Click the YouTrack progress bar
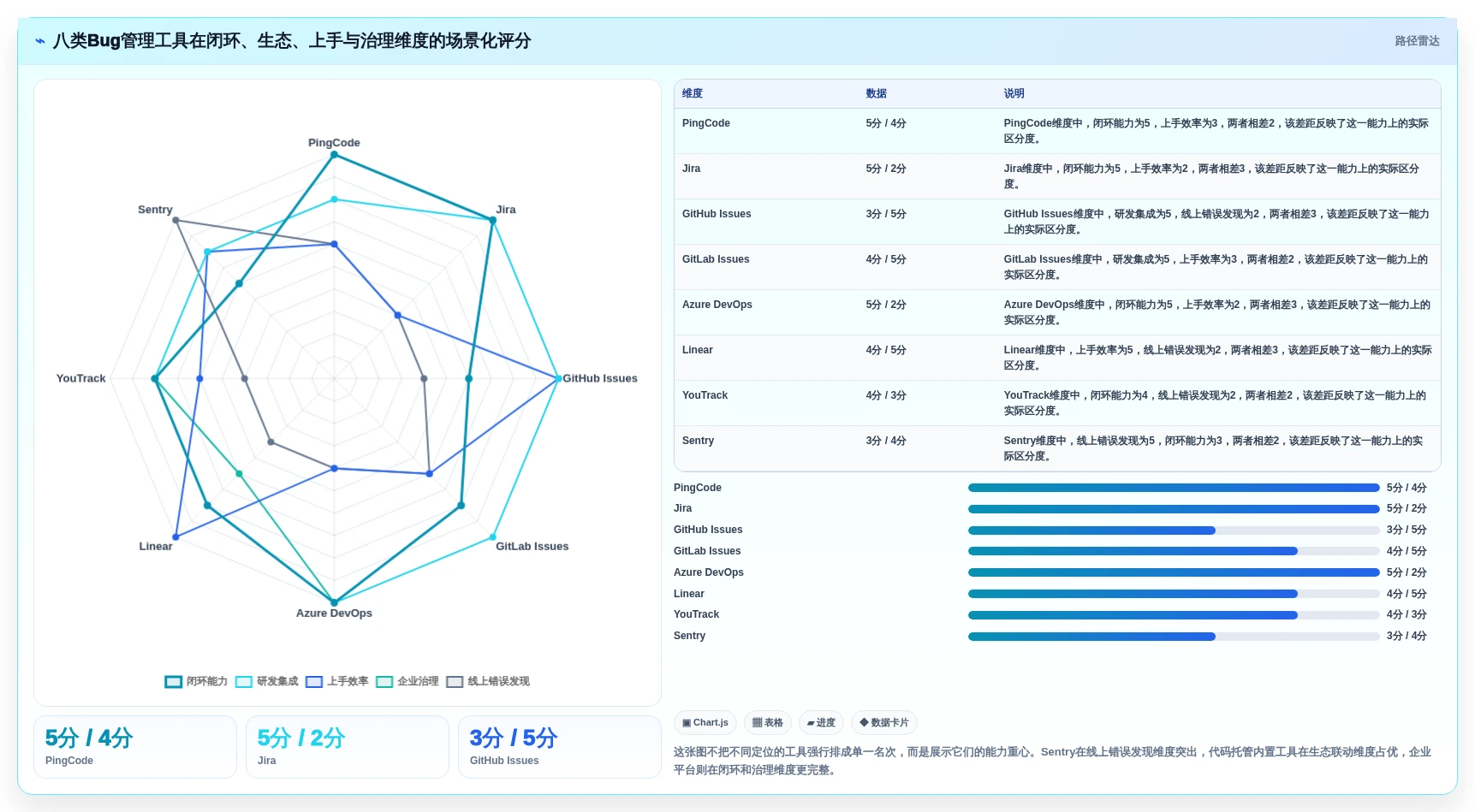The image size is (1475, 812). pyautogui.click(x=1174, y=615)
